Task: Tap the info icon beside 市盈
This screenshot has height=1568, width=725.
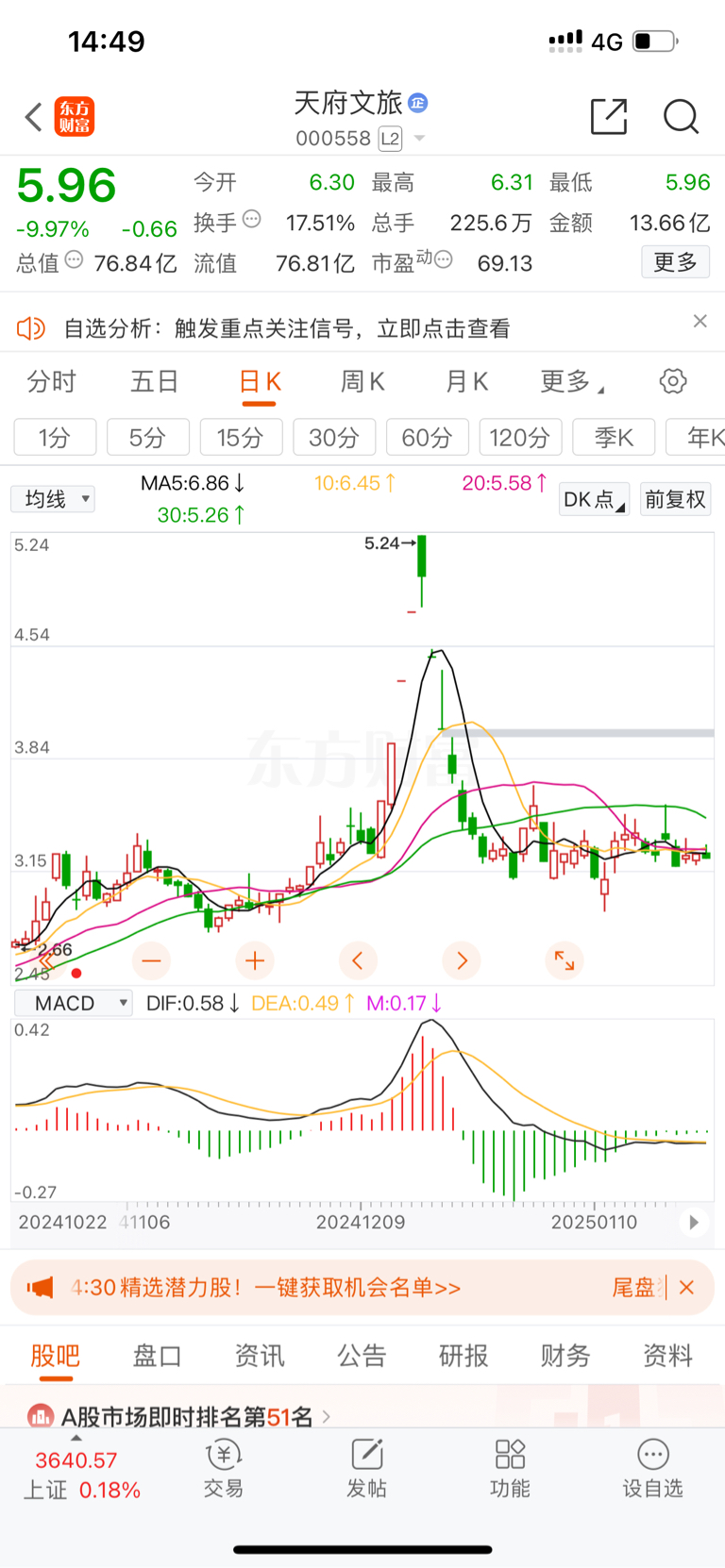Action: [x=443, y=259]
